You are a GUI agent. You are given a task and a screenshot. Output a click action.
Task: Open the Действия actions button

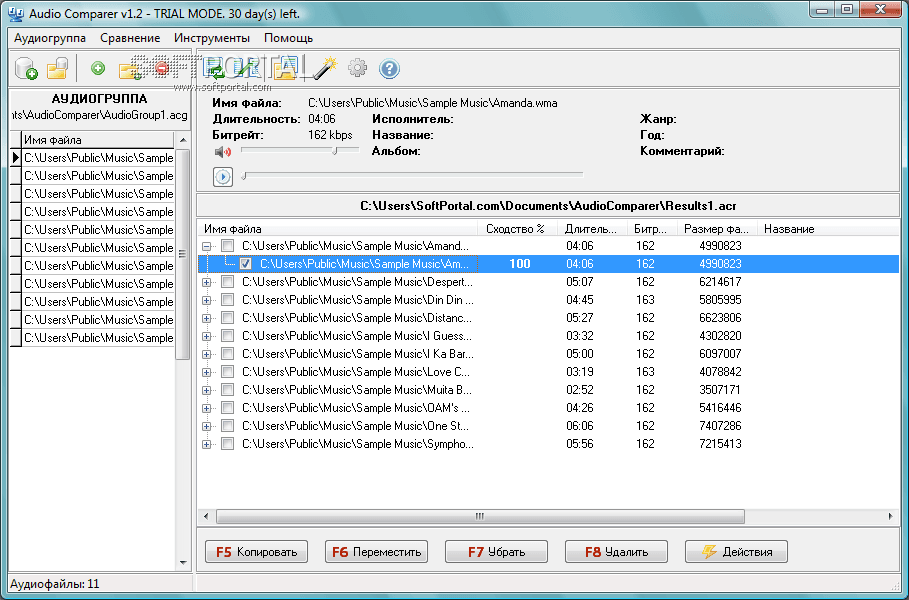click(736, 551)
